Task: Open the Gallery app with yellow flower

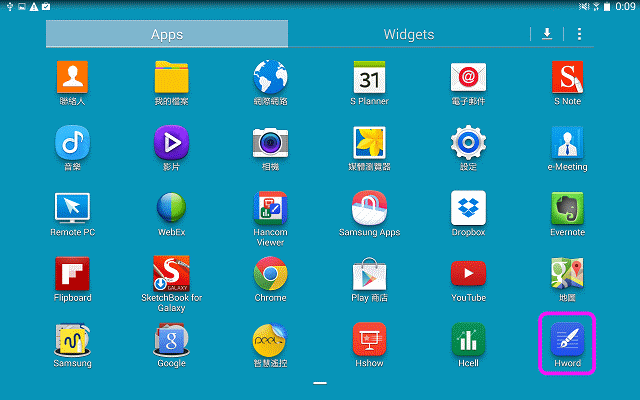Action: coord(369,142)
